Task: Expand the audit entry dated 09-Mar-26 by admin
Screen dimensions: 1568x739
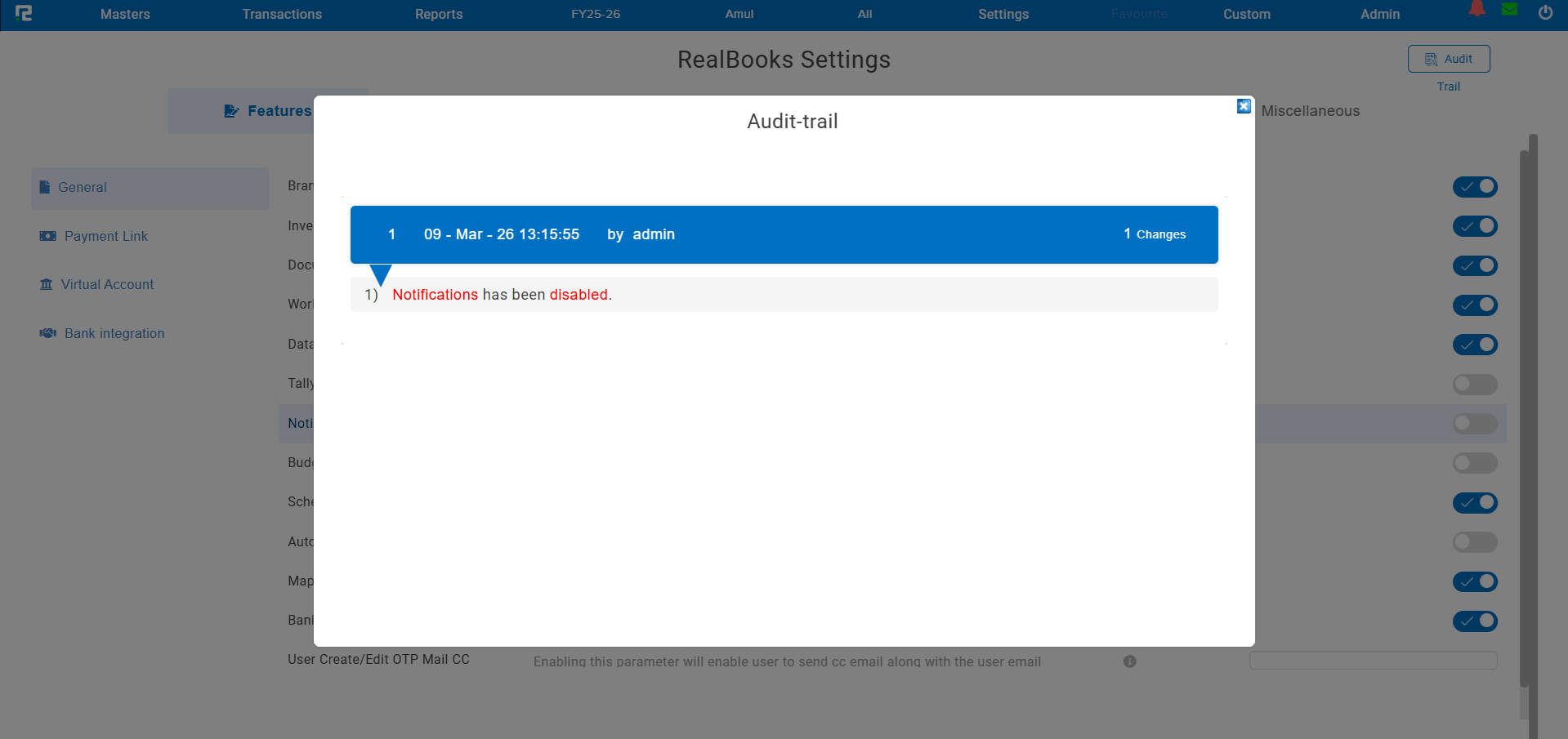Action: coord(783,234)
